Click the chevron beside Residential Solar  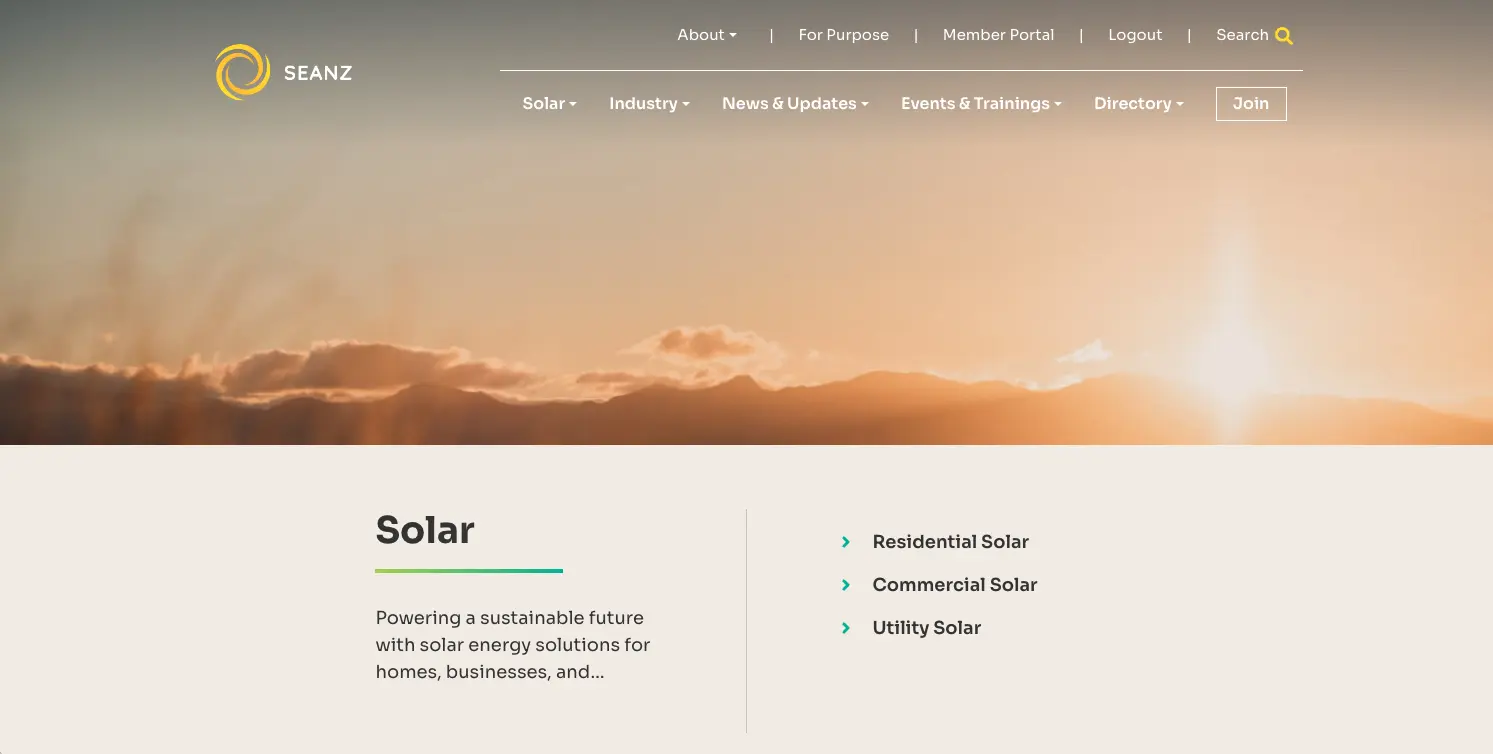pos(846,542)
